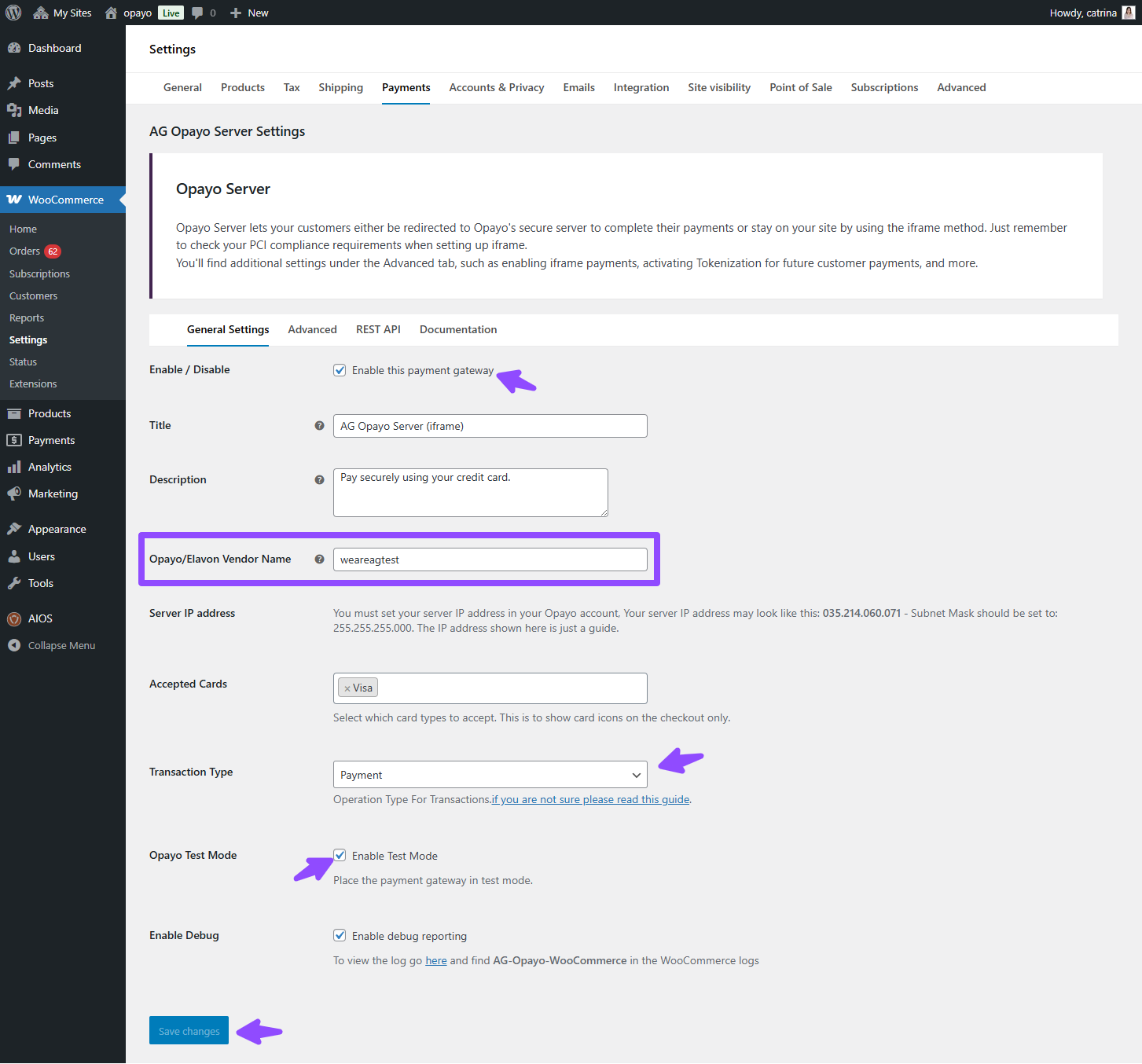Switch to Products settings tab
Image resolution: width=1142 pixels, height=1064 pixels.
click(243, 87)
